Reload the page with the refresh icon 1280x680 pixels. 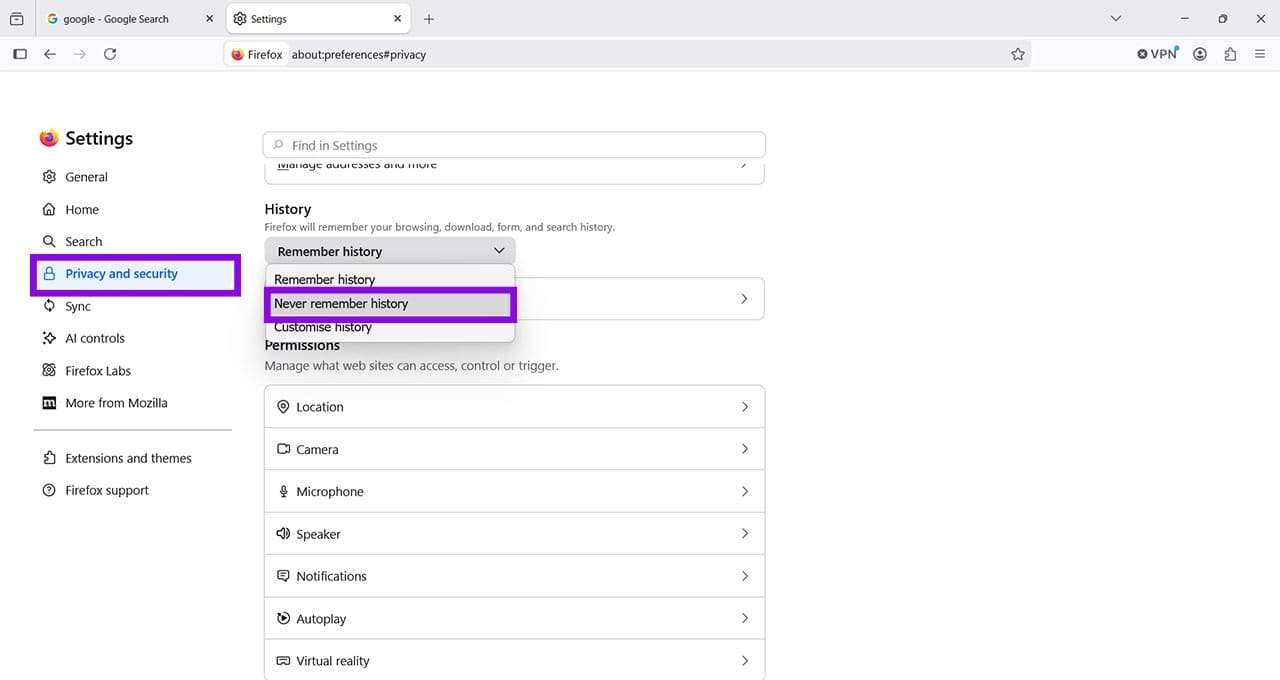click(110, 54)
